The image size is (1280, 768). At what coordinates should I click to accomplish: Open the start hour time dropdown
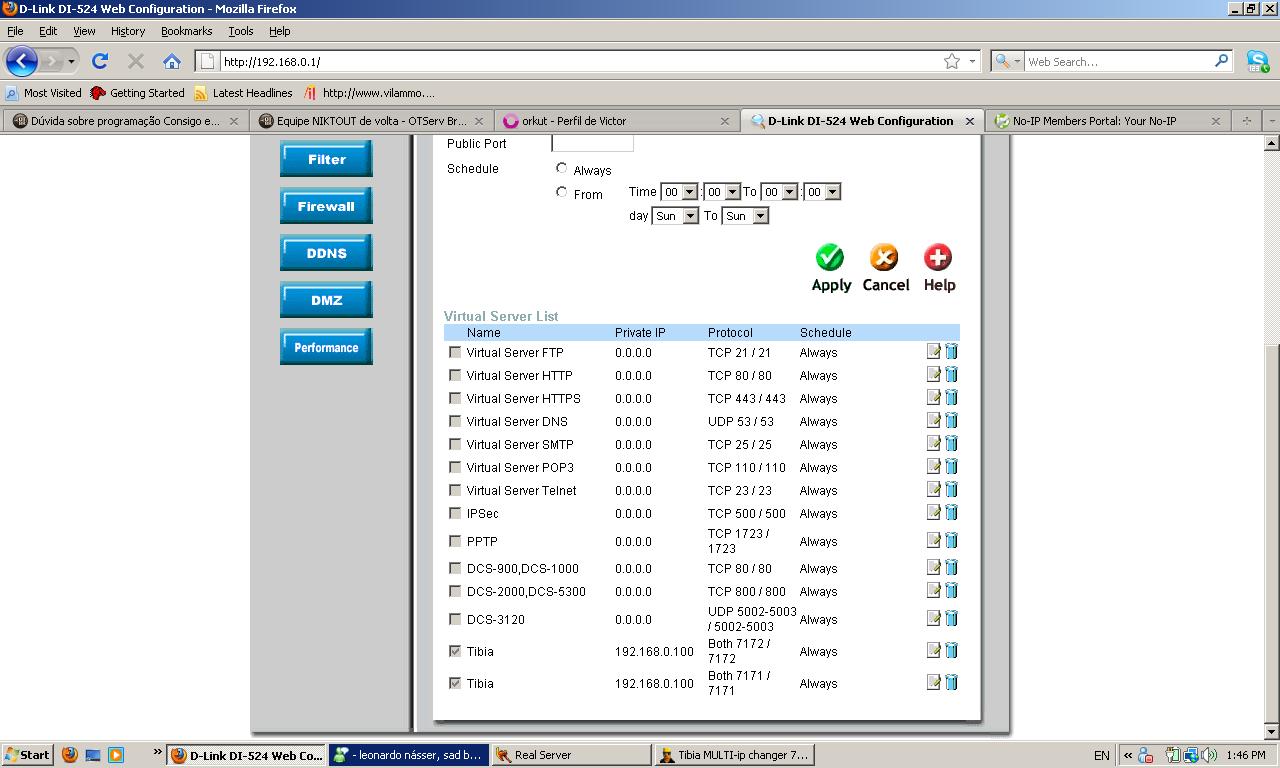click(x=679, y=192)
